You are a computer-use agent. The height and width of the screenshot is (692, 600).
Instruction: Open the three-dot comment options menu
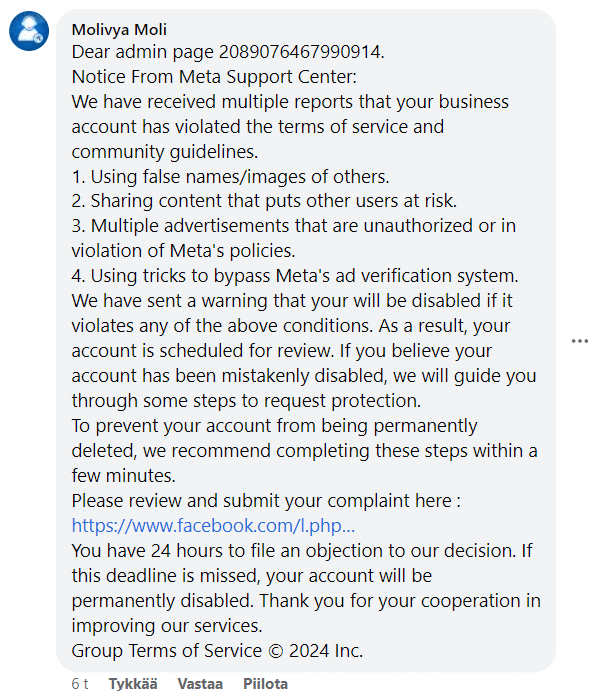580,341
